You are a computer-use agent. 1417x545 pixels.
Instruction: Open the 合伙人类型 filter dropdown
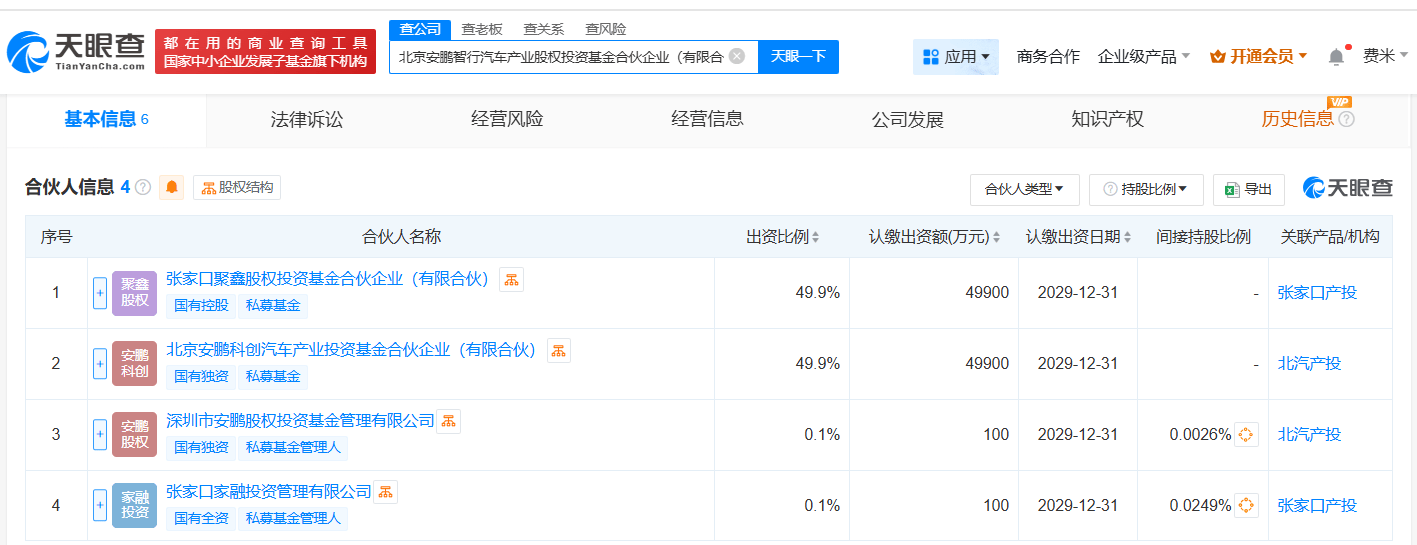1024,189
